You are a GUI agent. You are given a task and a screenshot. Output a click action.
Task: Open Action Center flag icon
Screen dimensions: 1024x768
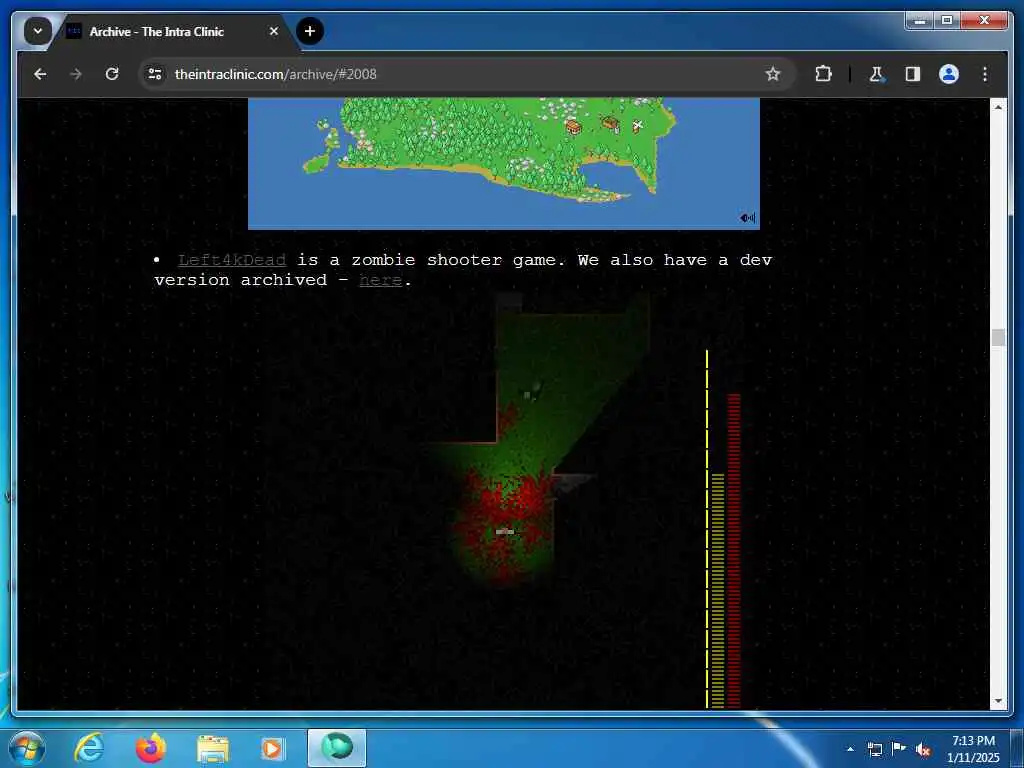[x=899, y=749]
